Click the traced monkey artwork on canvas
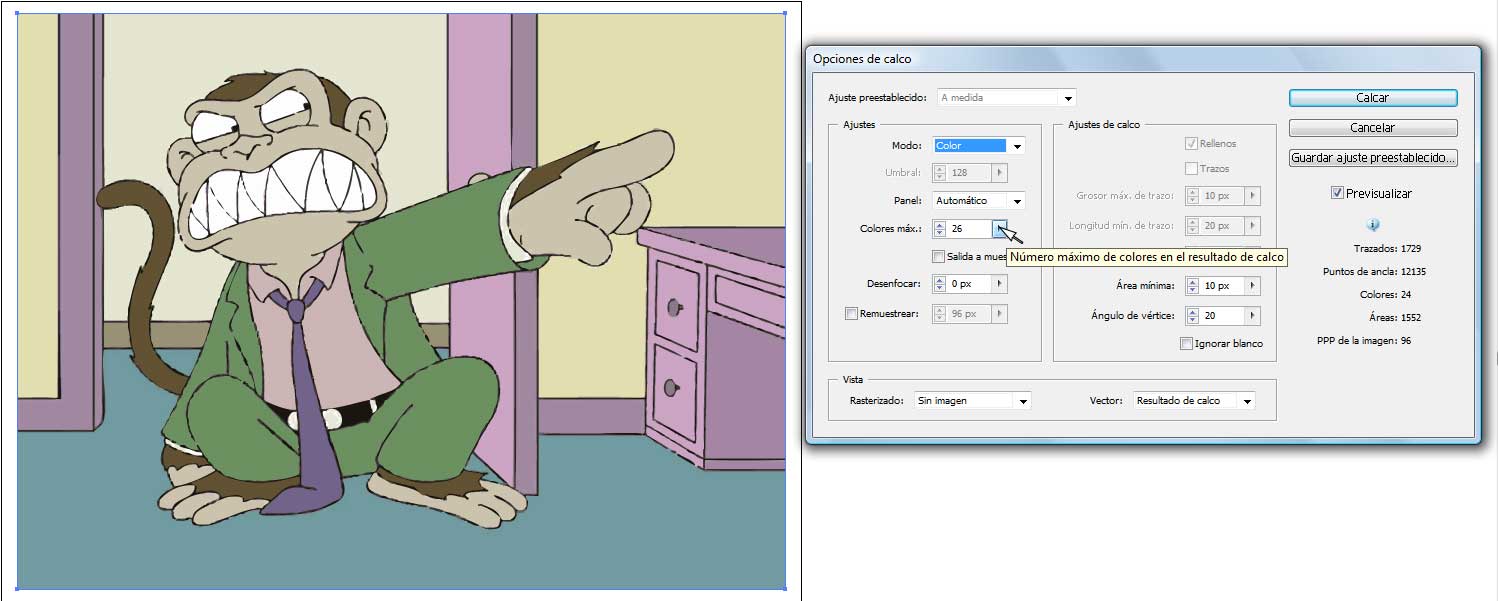Screen dimensions: 1498x601 400,300
